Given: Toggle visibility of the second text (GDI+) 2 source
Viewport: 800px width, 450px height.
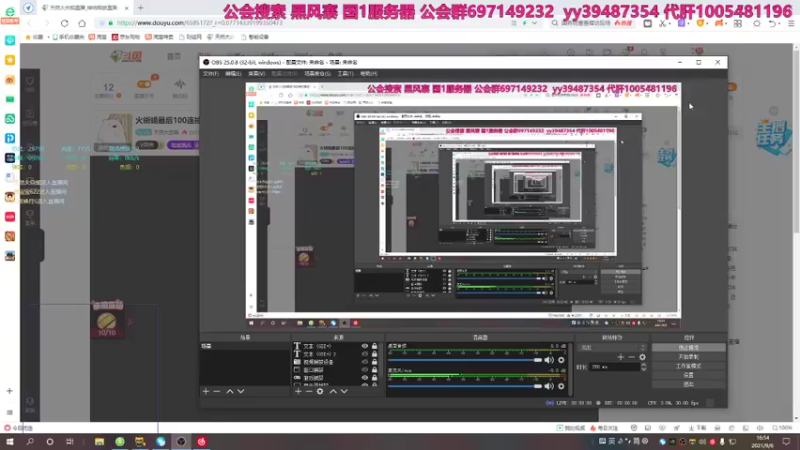Looking at the screenshot, I should 365,354.
